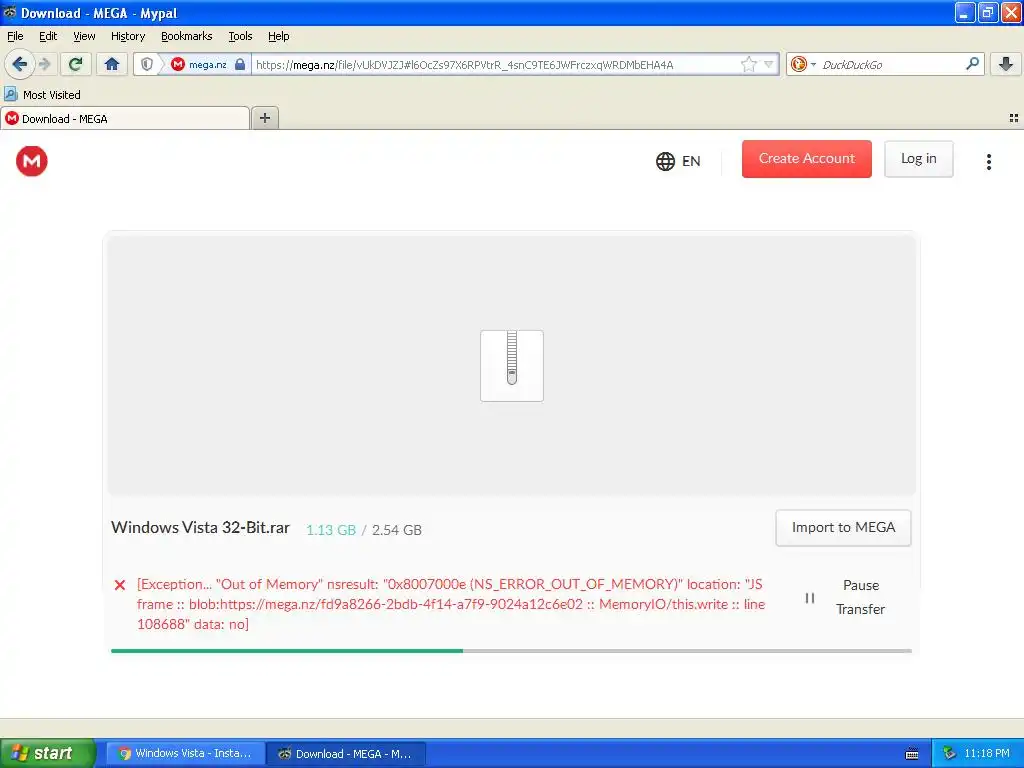Pause the transfer with the pause icon

pos(810,598)
